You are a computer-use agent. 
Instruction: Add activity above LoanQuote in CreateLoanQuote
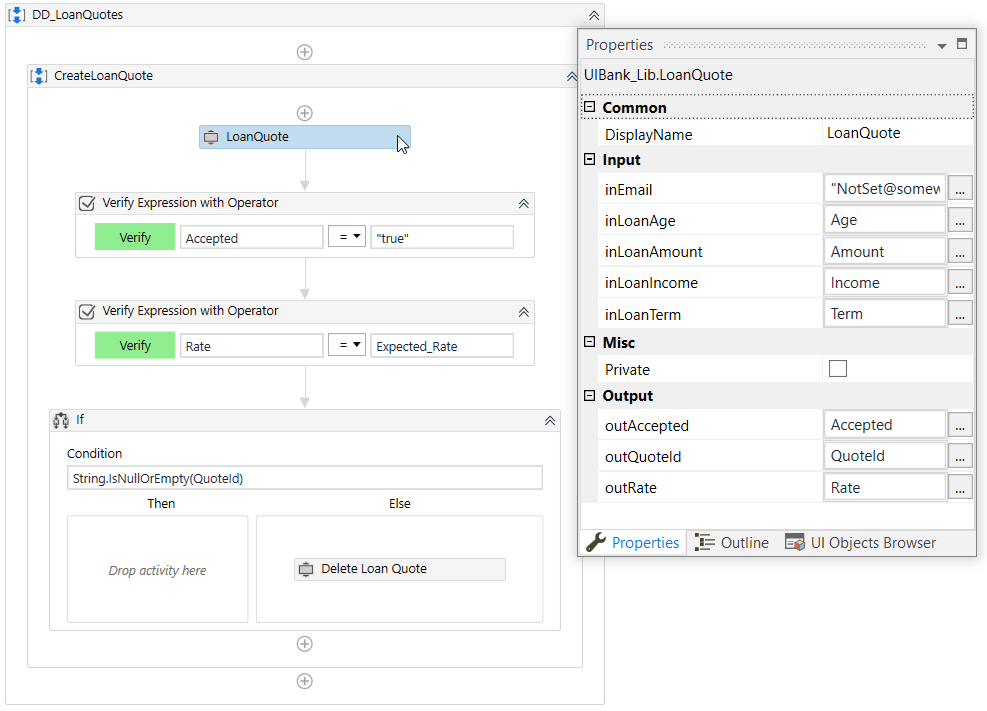[305, 113]
